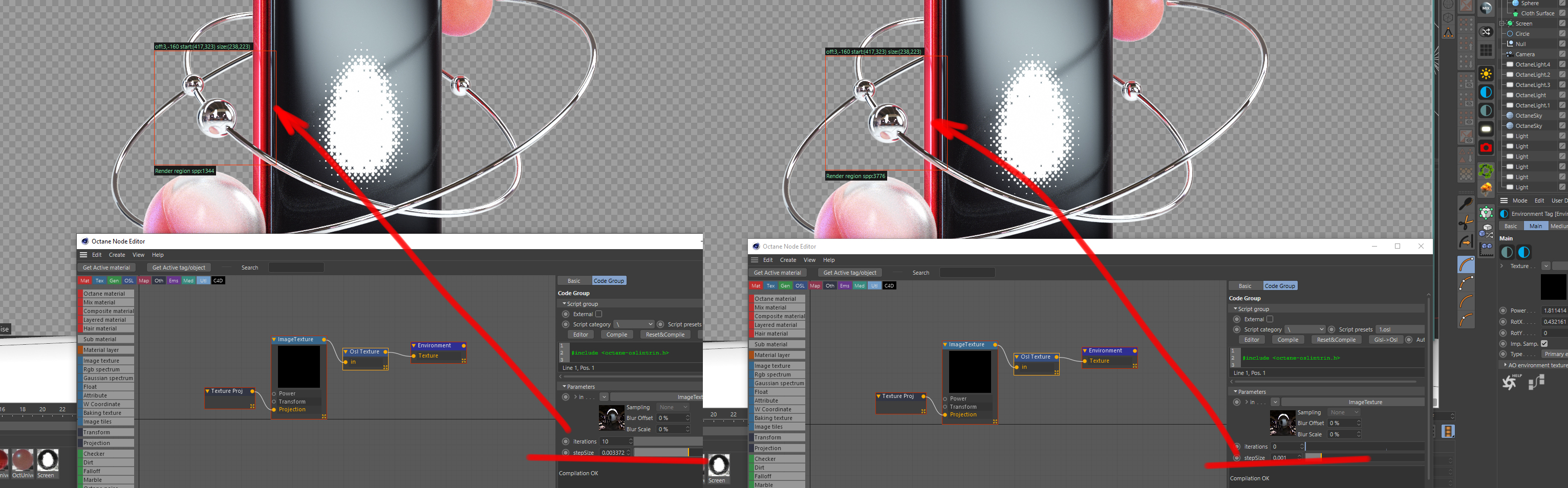Click the curved arrow tool icon
This screenshot has height=488, width=1568.
(1466, 241)
